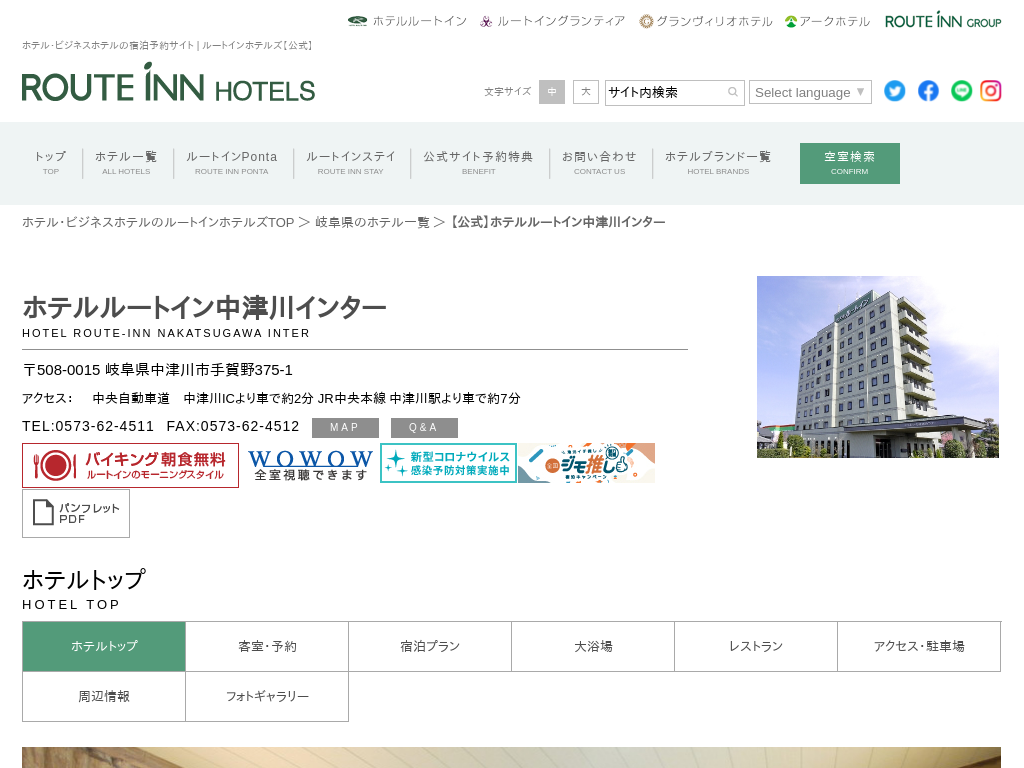Open the Select language dropdown

810,92
